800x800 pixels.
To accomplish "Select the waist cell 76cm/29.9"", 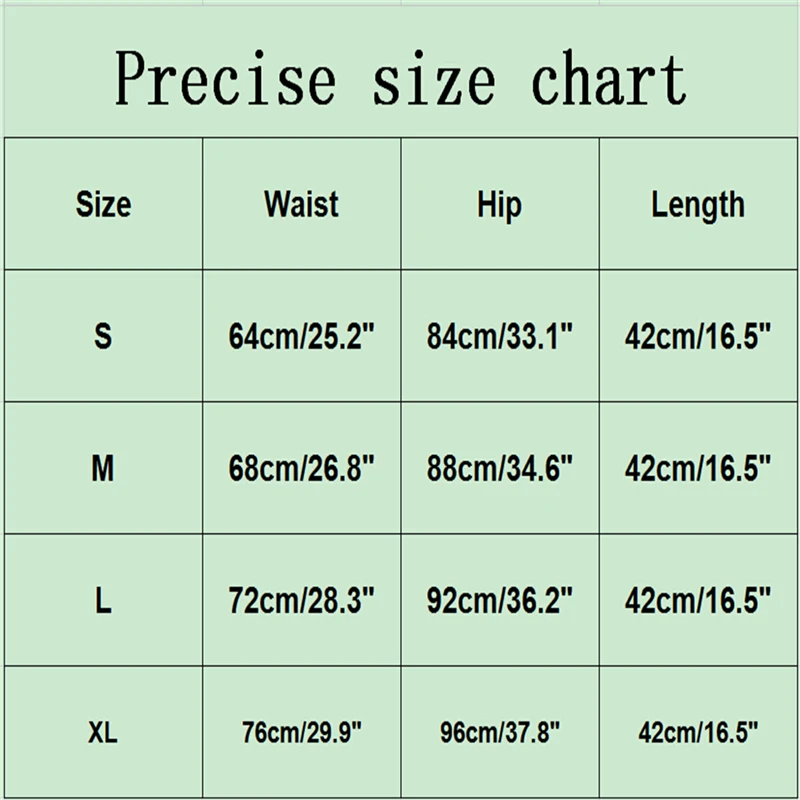I will coord(301,732).
